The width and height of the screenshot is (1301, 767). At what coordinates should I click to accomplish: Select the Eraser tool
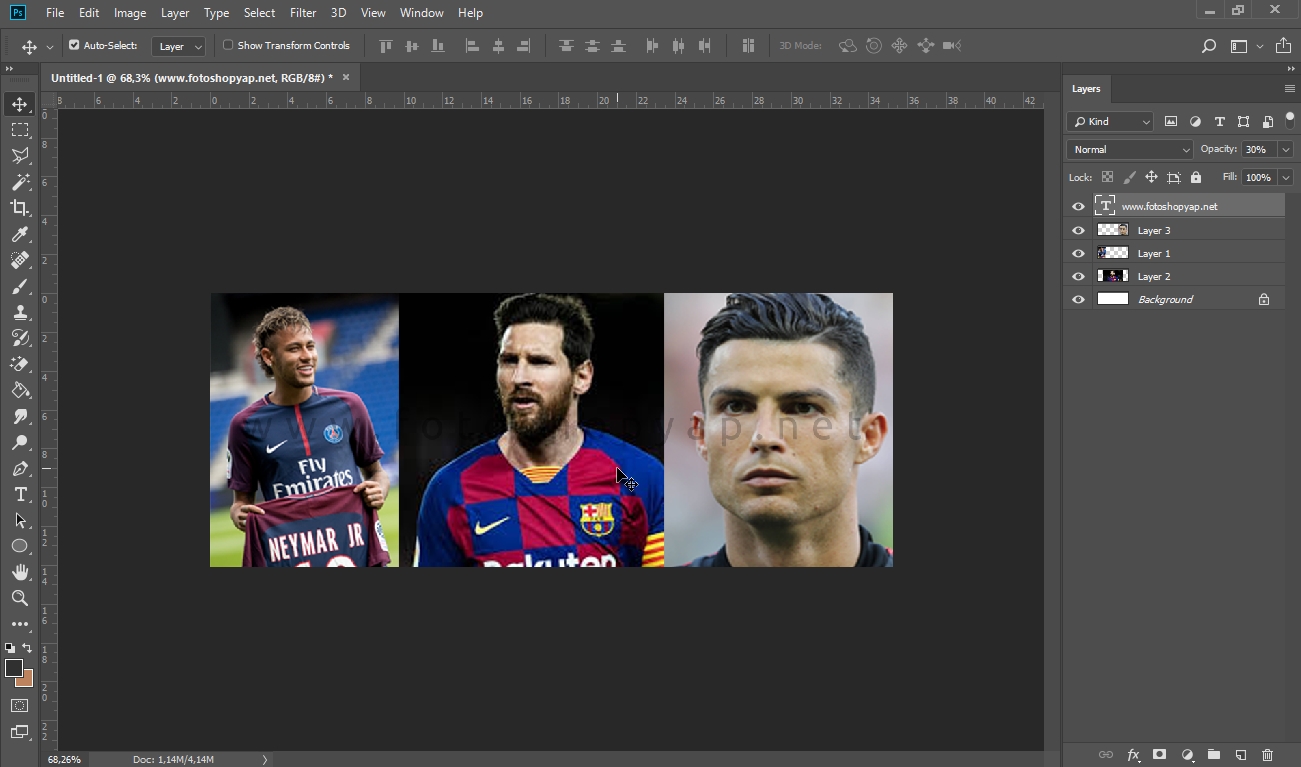[20, 364]
